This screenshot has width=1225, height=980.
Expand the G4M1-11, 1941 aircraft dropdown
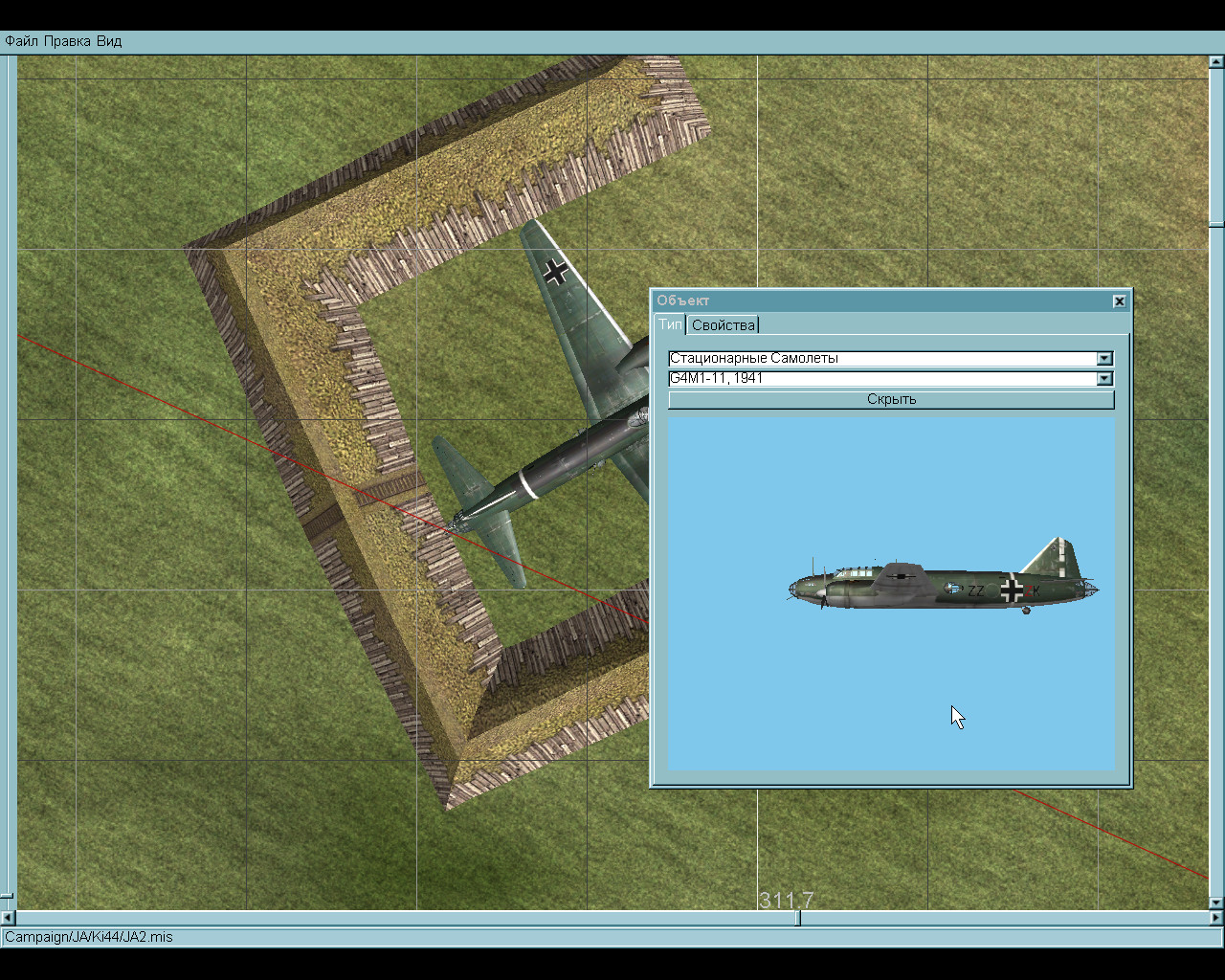click(x=1104, y=379)
